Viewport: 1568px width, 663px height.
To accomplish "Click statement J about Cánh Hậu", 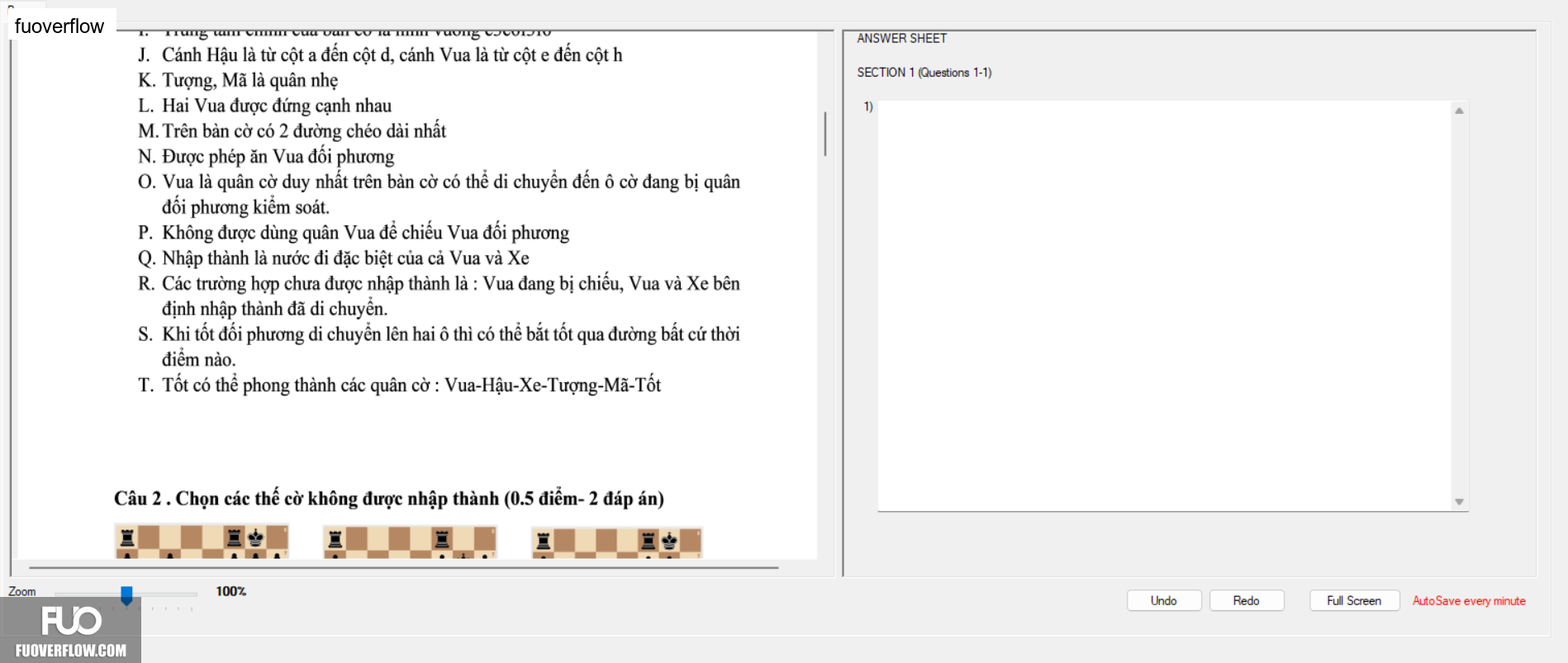I will (x=380, y=55).
